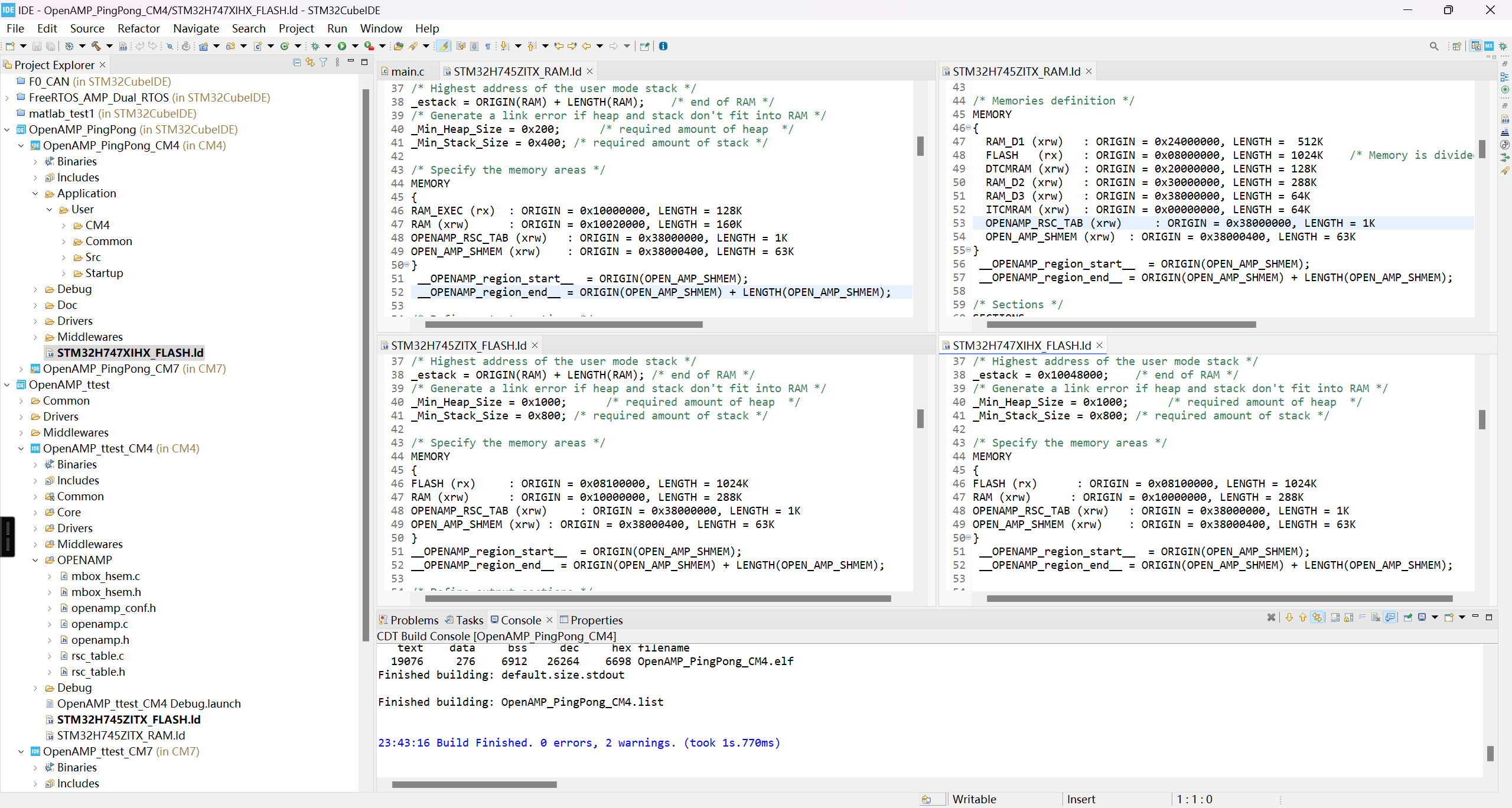Viewport: 1512px width, 808px height.
Task: Select openamp_conf.h in the project tree
Action: point(113,608)
